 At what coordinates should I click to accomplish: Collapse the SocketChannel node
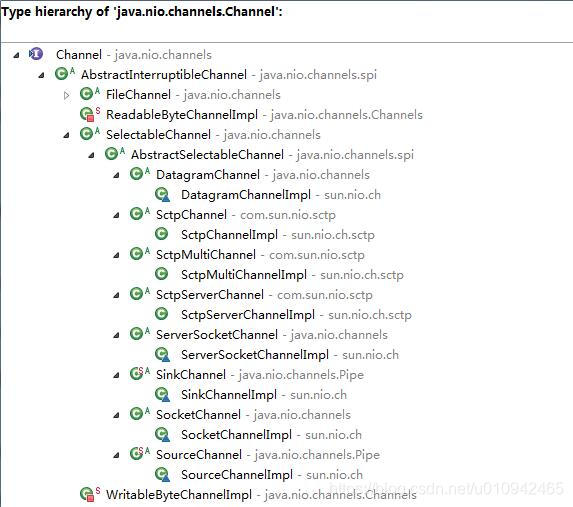click(116, 415)
